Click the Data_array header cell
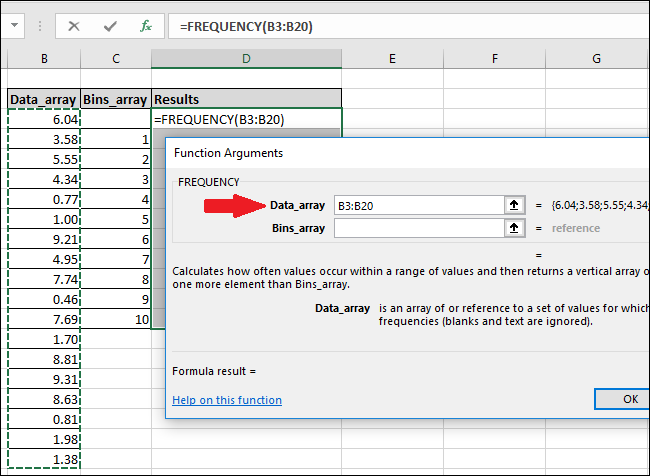Viewport: 650px width, 476px height. point(44,99)
